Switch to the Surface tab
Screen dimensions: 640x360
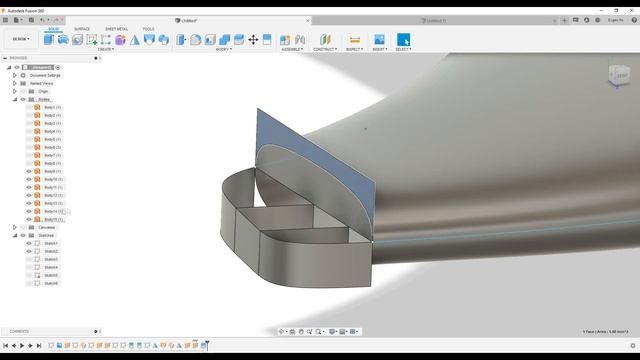click(82, 29)
